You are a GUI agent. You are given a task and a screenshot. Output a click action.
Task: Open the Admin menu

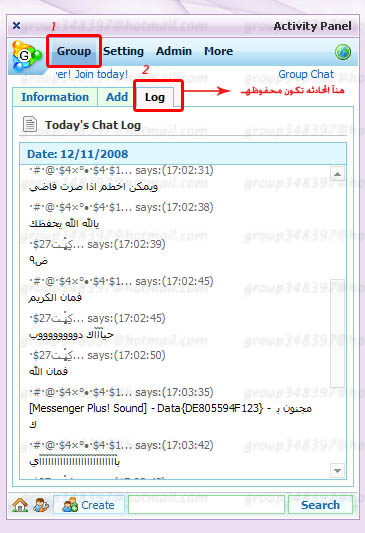pyautogui.click(x=174, y=51)
